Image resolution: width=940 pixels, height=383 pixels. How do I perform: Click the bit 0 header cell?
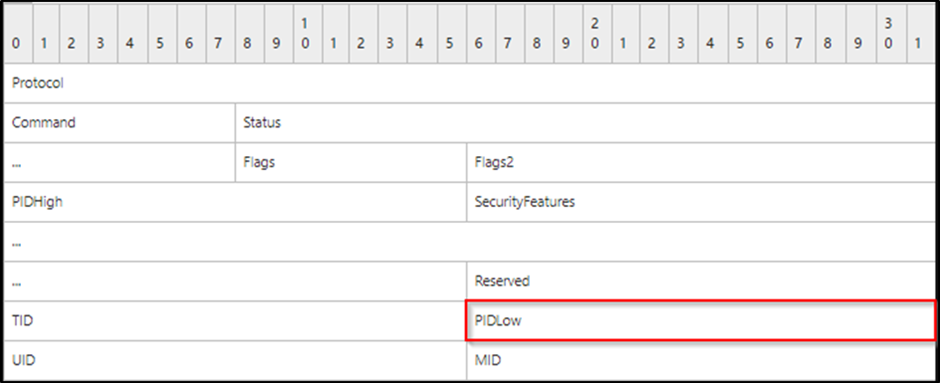18,34
